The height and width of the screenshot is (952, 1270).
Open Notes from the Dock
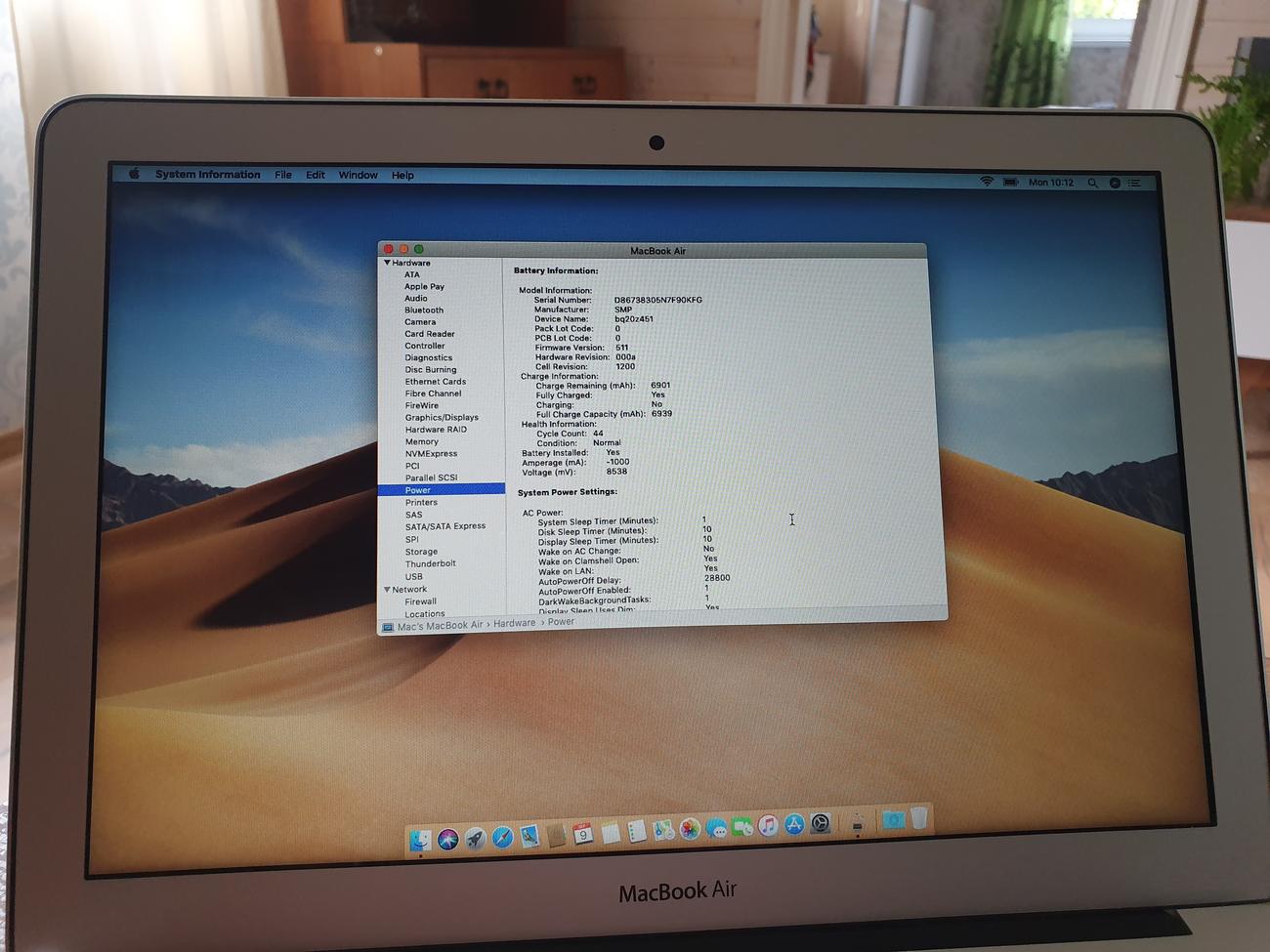tap(611, 832)
